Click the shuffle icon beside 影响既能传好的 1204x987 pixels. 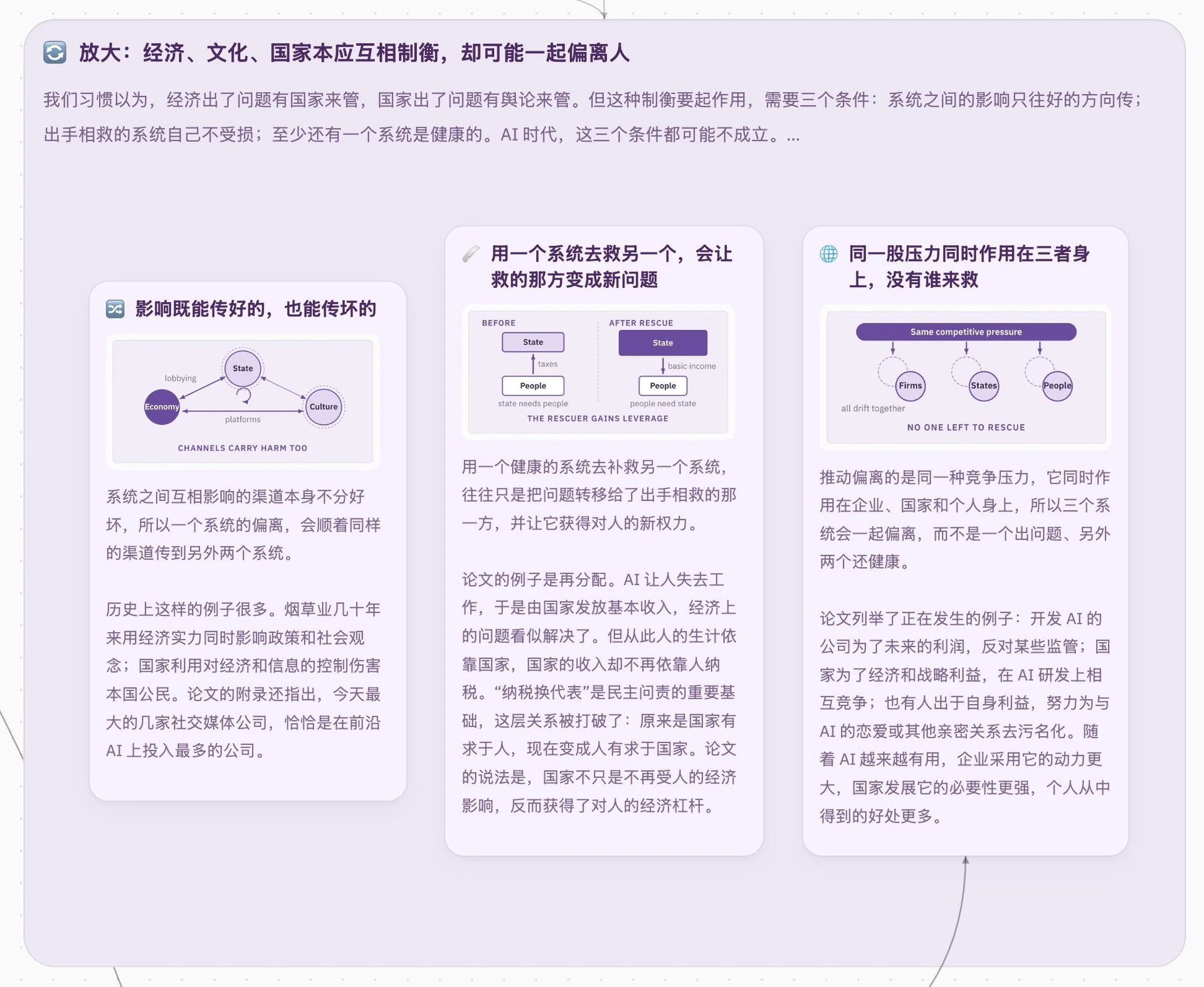115,309
